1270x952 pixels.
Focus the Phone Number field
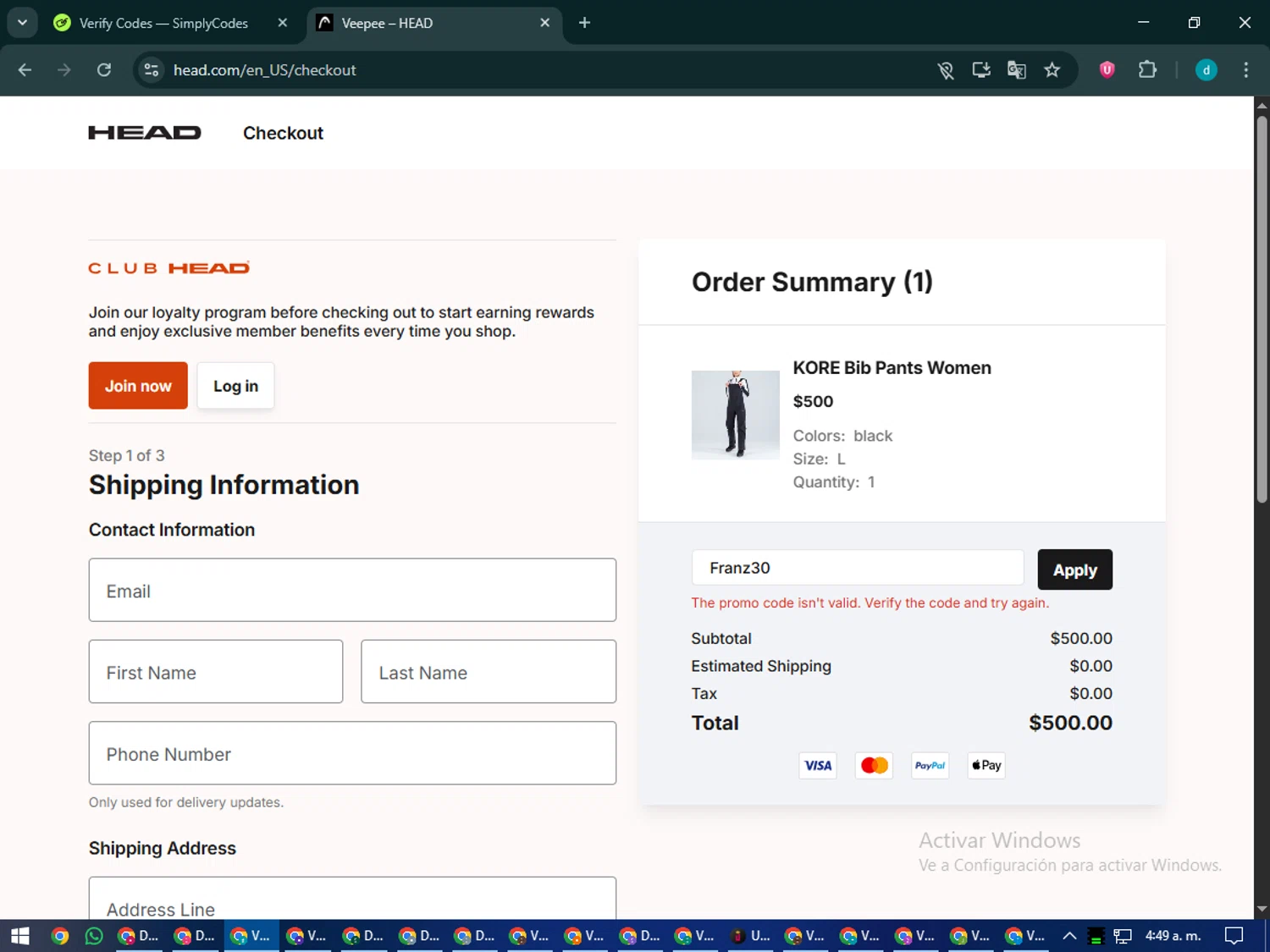coord(352,753)
